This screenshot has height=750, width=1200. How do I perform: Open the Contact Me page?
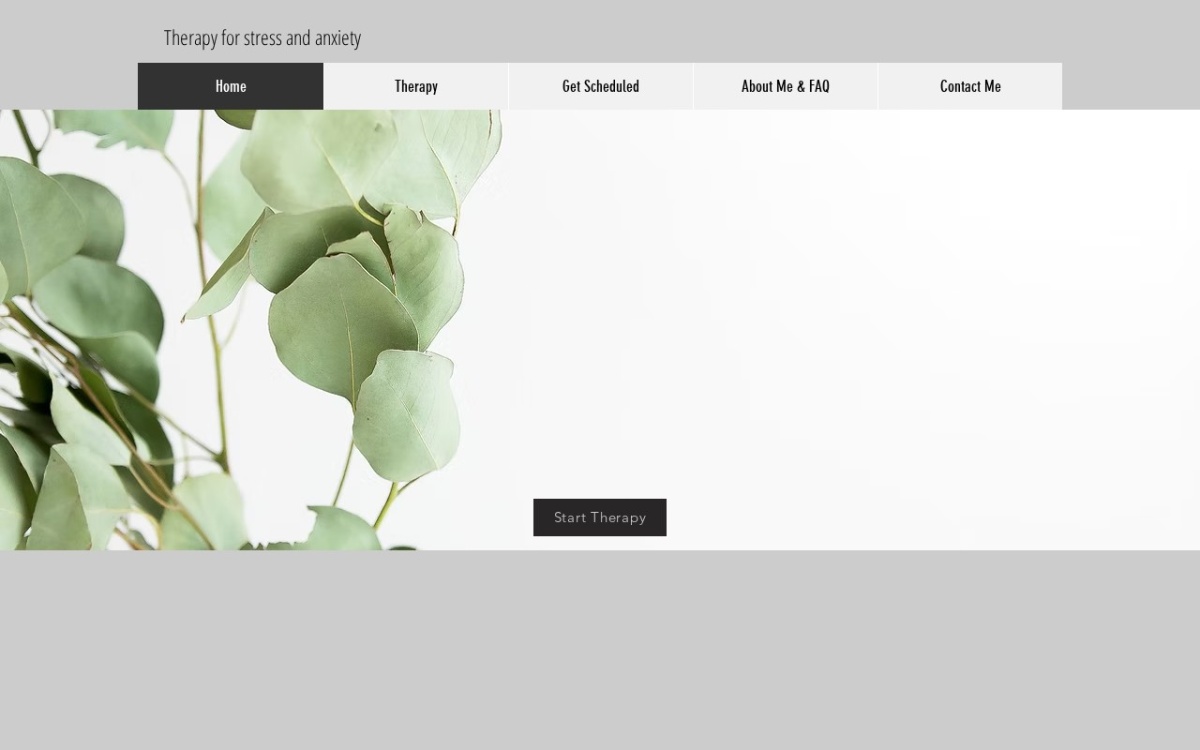(x=970, y=86)
